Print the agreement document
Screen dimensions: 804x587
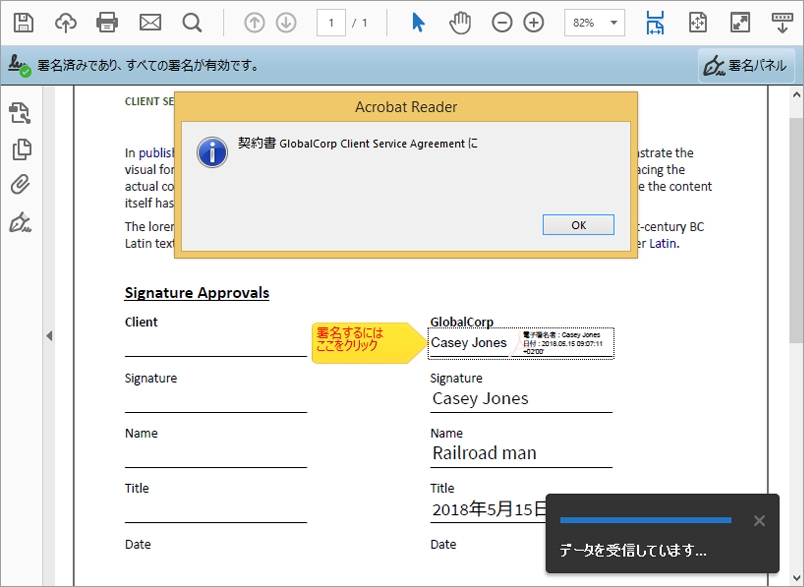pos(106,21)
